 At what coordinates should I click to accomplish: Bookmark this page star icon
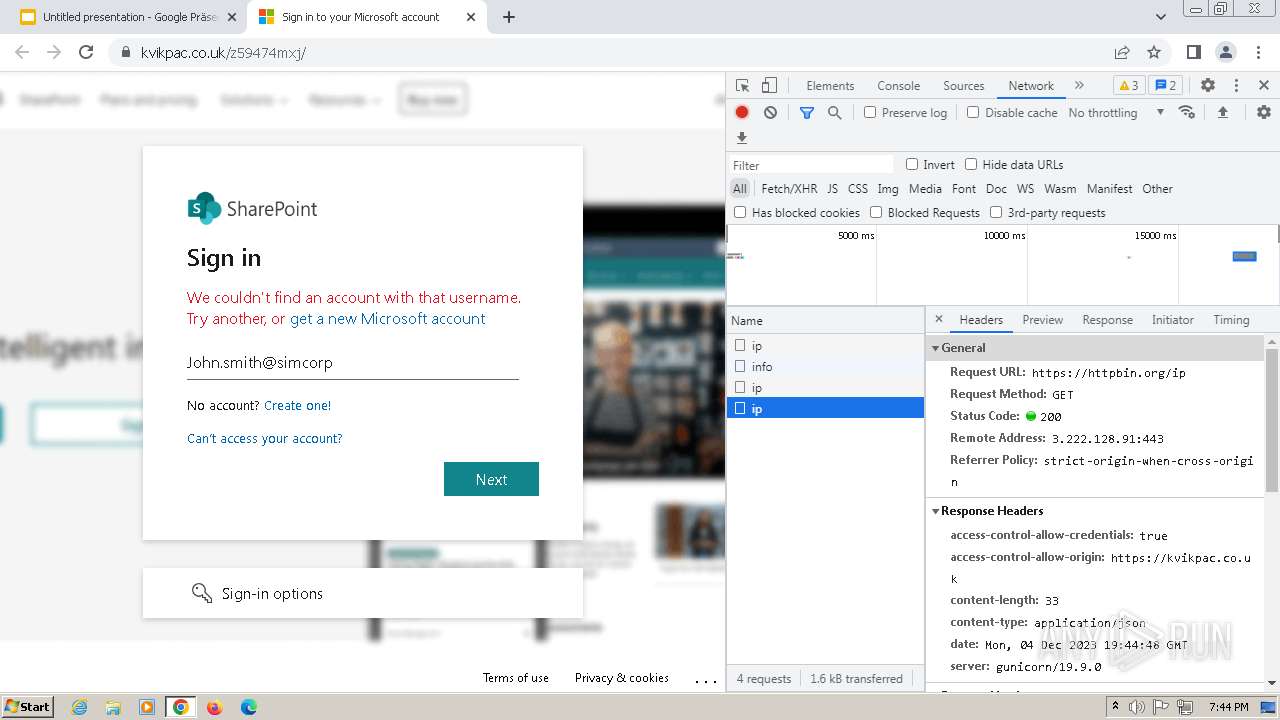(1154, 52)
